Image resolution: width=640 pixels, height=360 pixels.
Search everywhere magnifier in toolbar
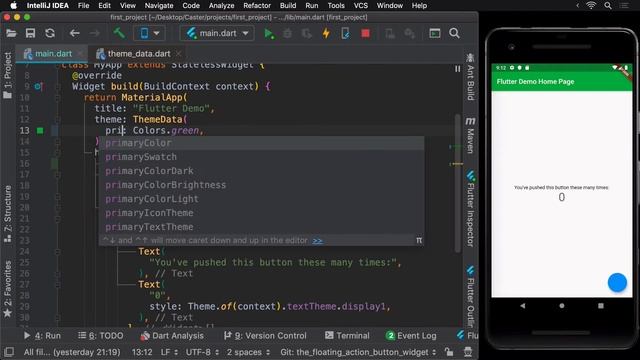(x=454, y=33)
